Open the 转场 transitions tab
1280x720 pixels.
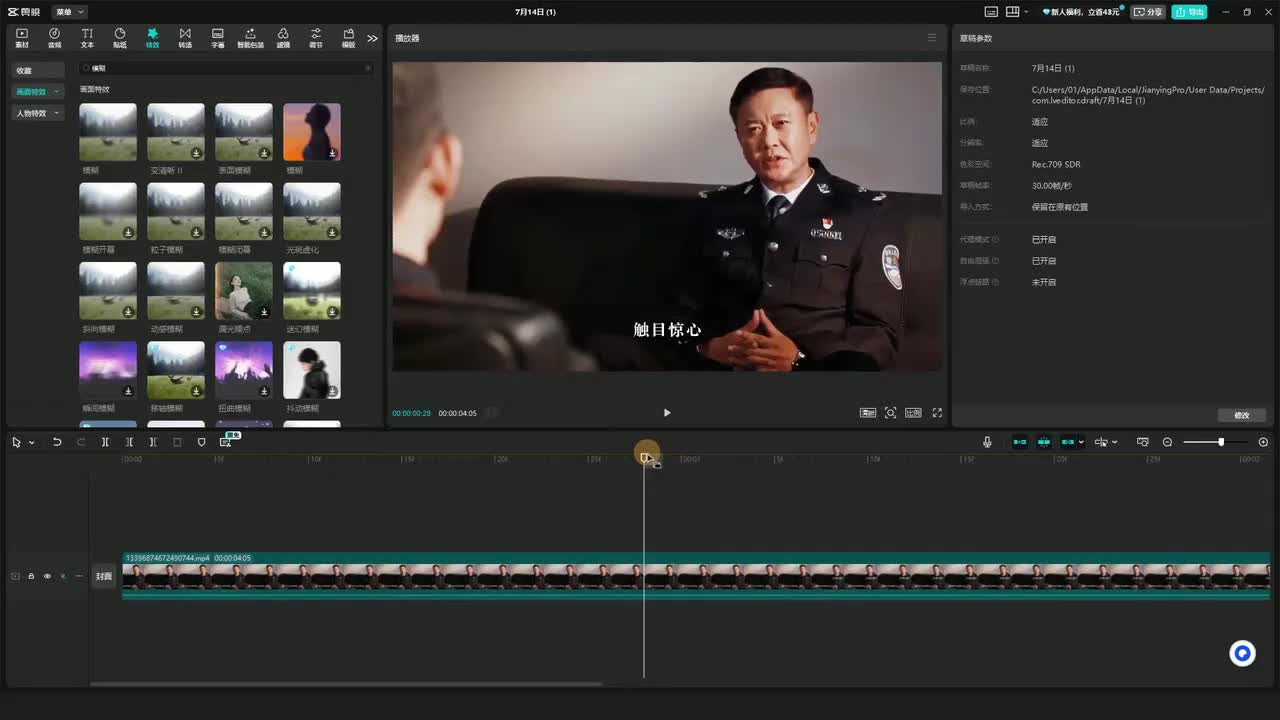185,38
